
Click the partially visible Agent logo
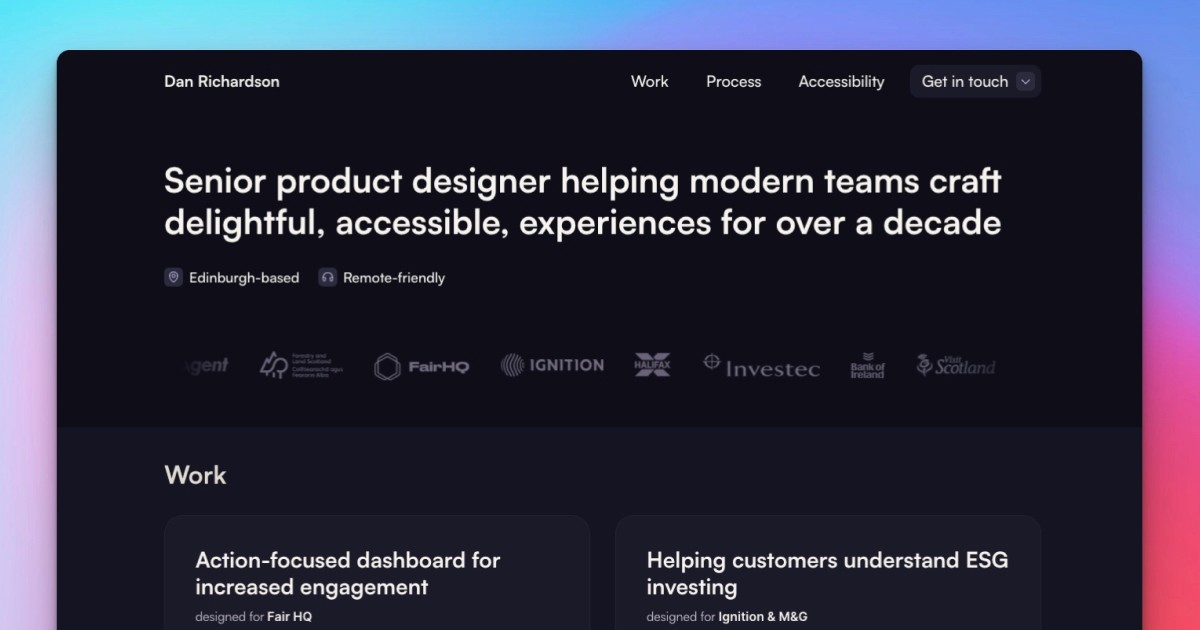pyautogui.click(x=208, y=365)
